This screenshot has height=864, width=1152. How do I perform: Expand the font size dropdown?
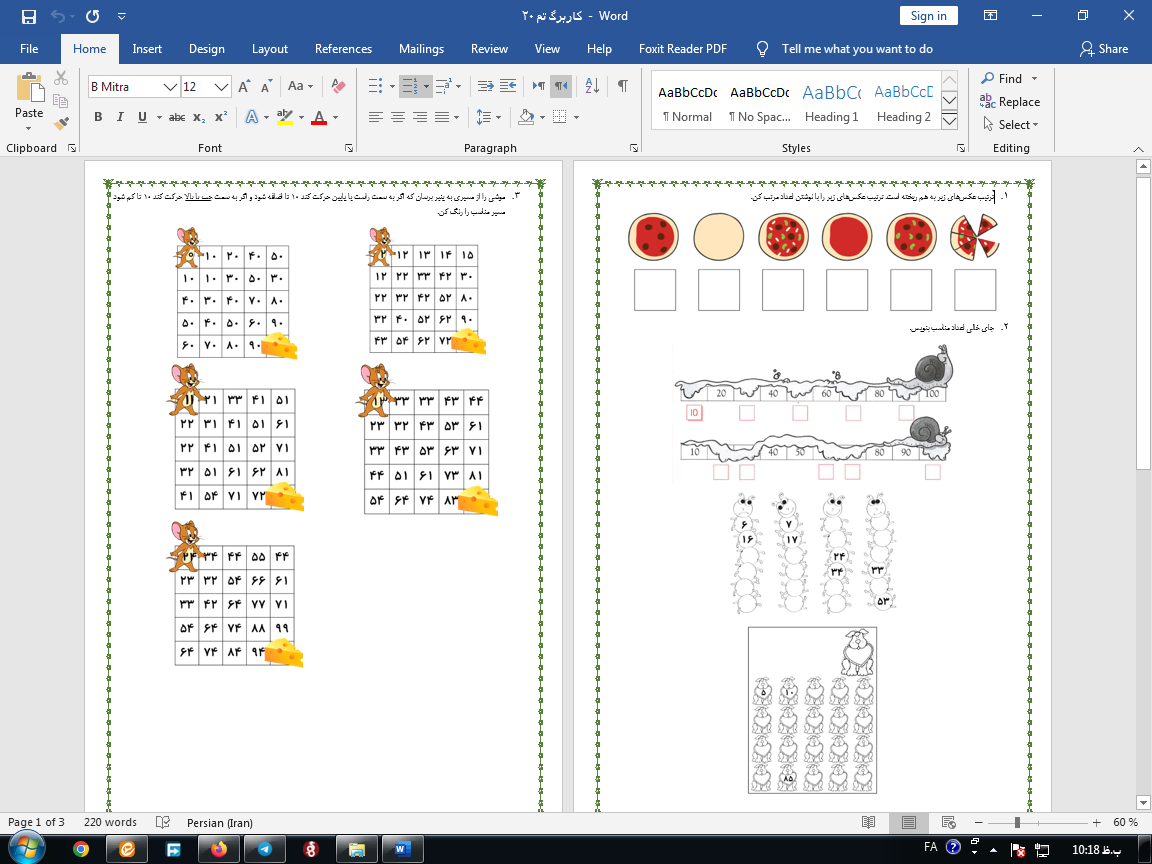click(x=222, y=87)
